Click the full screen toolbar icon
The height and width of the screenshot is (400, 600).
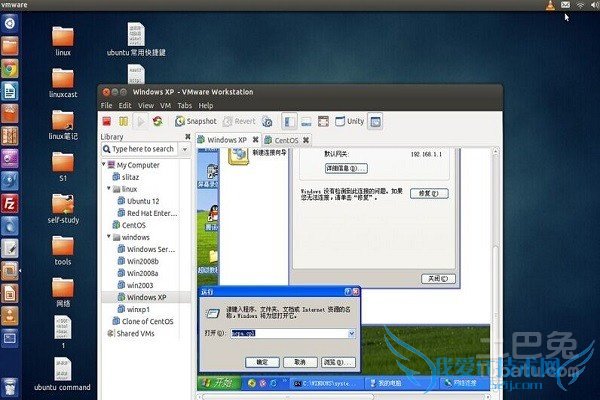(x=323, y=121)
